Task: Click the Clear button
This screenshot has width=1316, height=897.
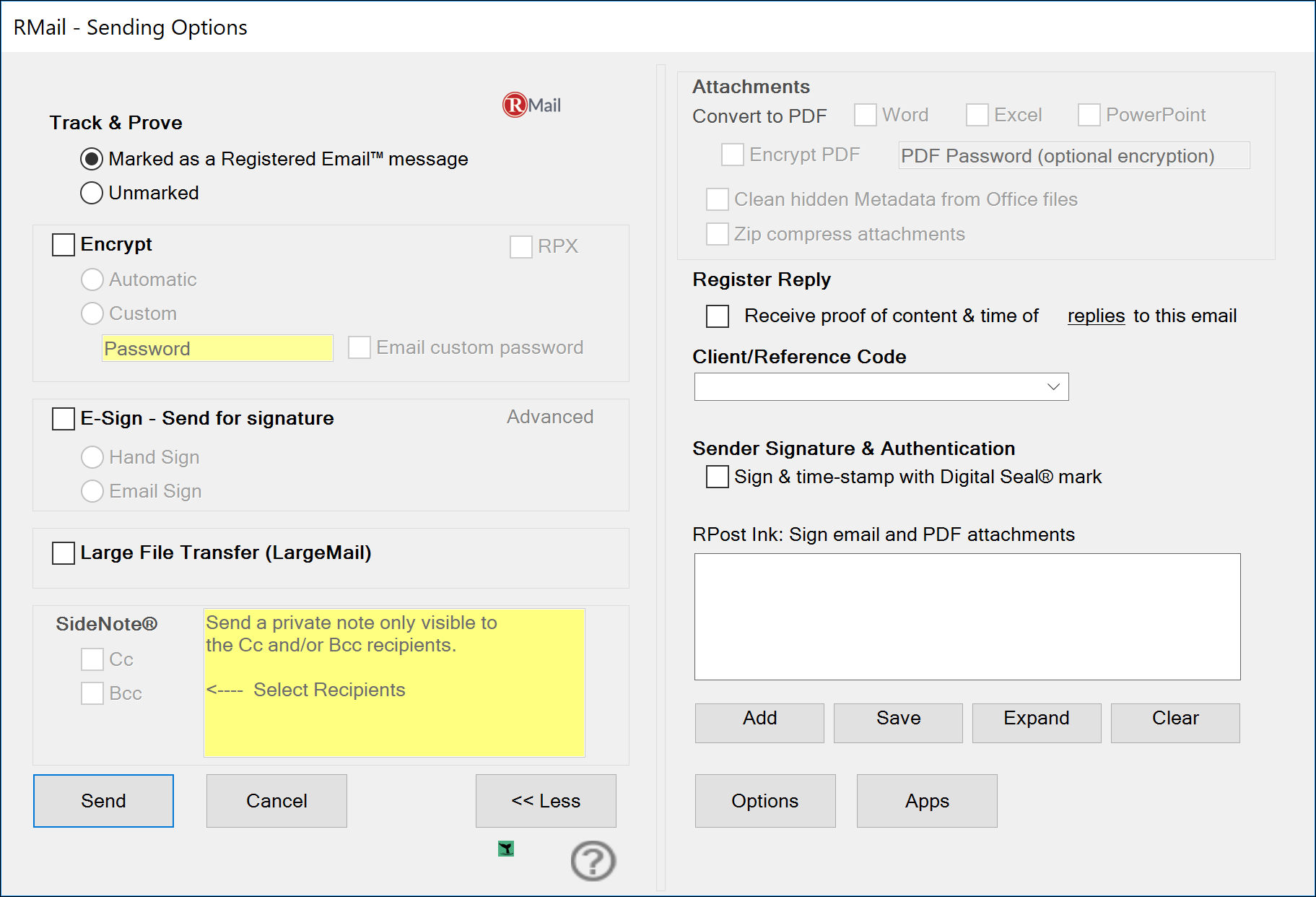Action: 1175,723
